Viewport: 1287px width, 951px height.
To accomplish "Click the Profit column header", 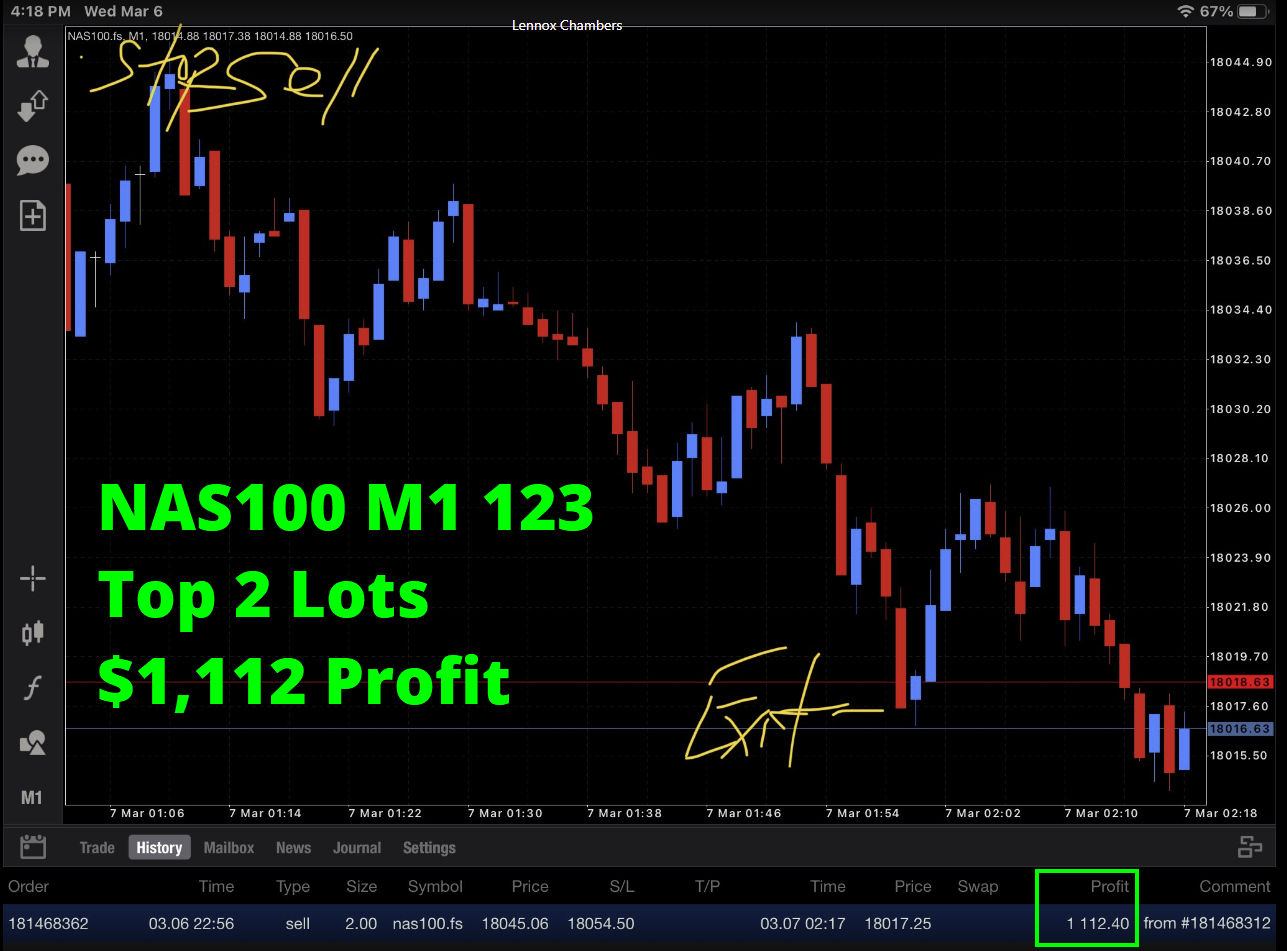I will [1109, 886].
